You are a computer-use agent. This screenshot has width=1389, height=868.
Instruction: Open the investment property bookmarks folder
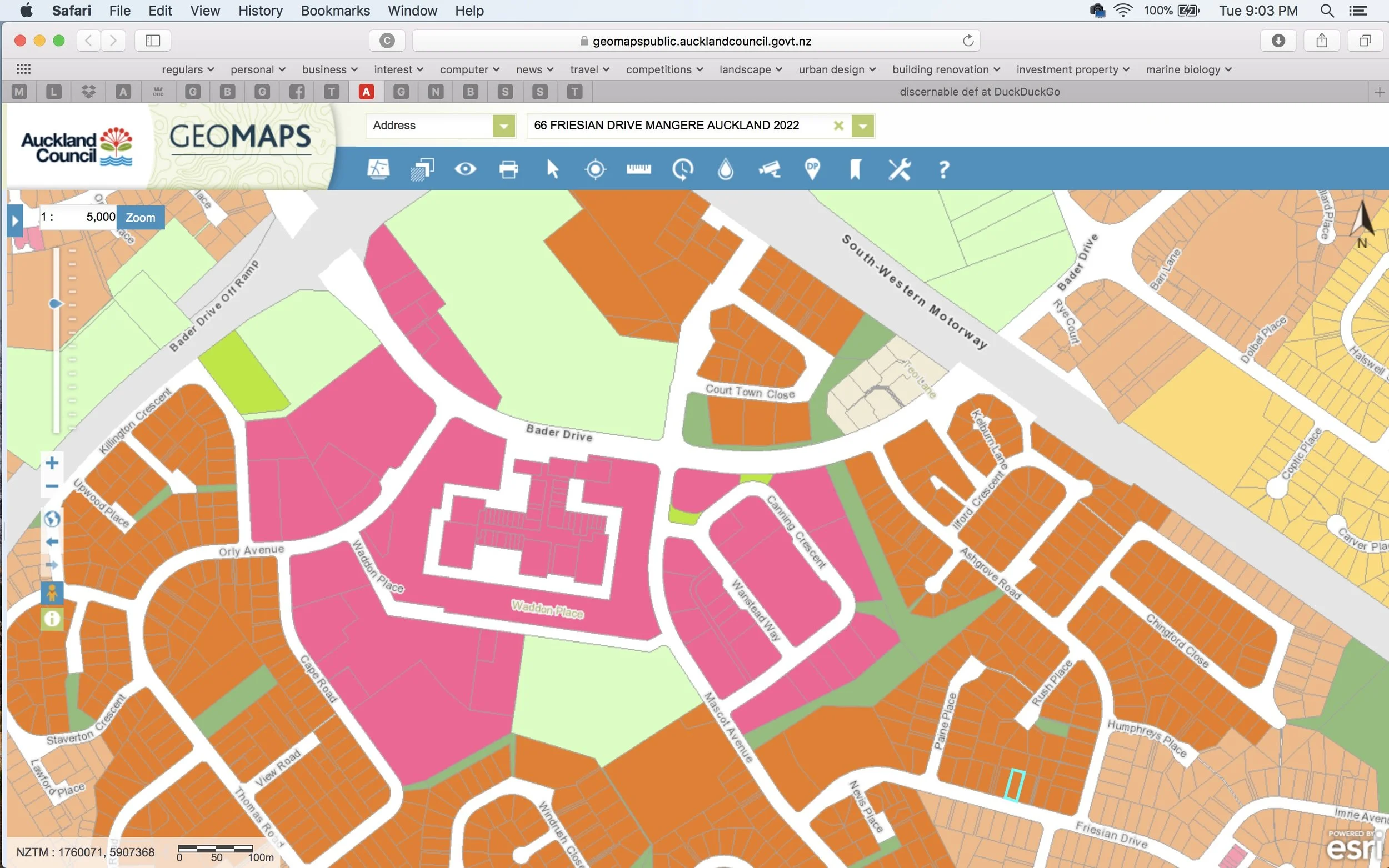pyautogui.click(x=1072, y=69)
